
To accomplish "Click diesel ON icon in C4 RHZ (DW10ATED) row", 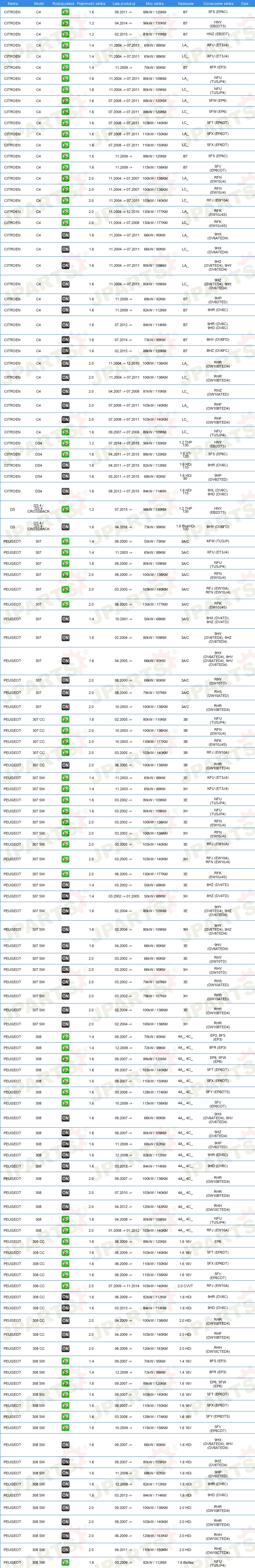I will pyautogui.click(x=65, y=391).
